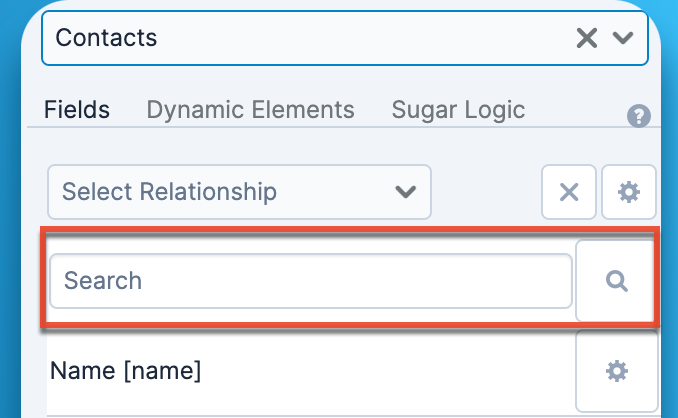Open relationship settings gear button
678x418 pixels.
click(x=629, y=192)
